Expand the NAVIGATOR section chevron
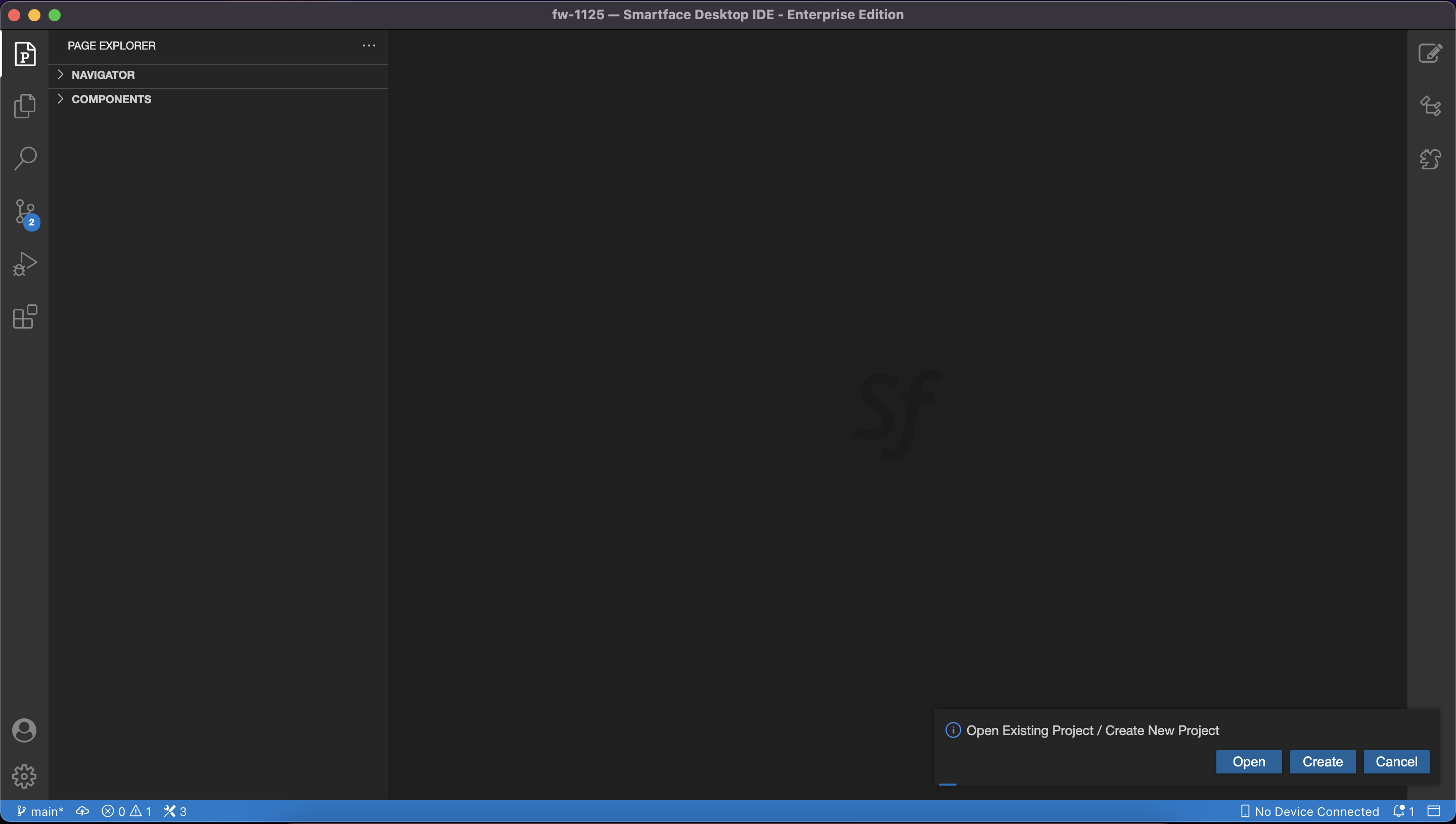The image size is (1456, 824). click(61, 75)
